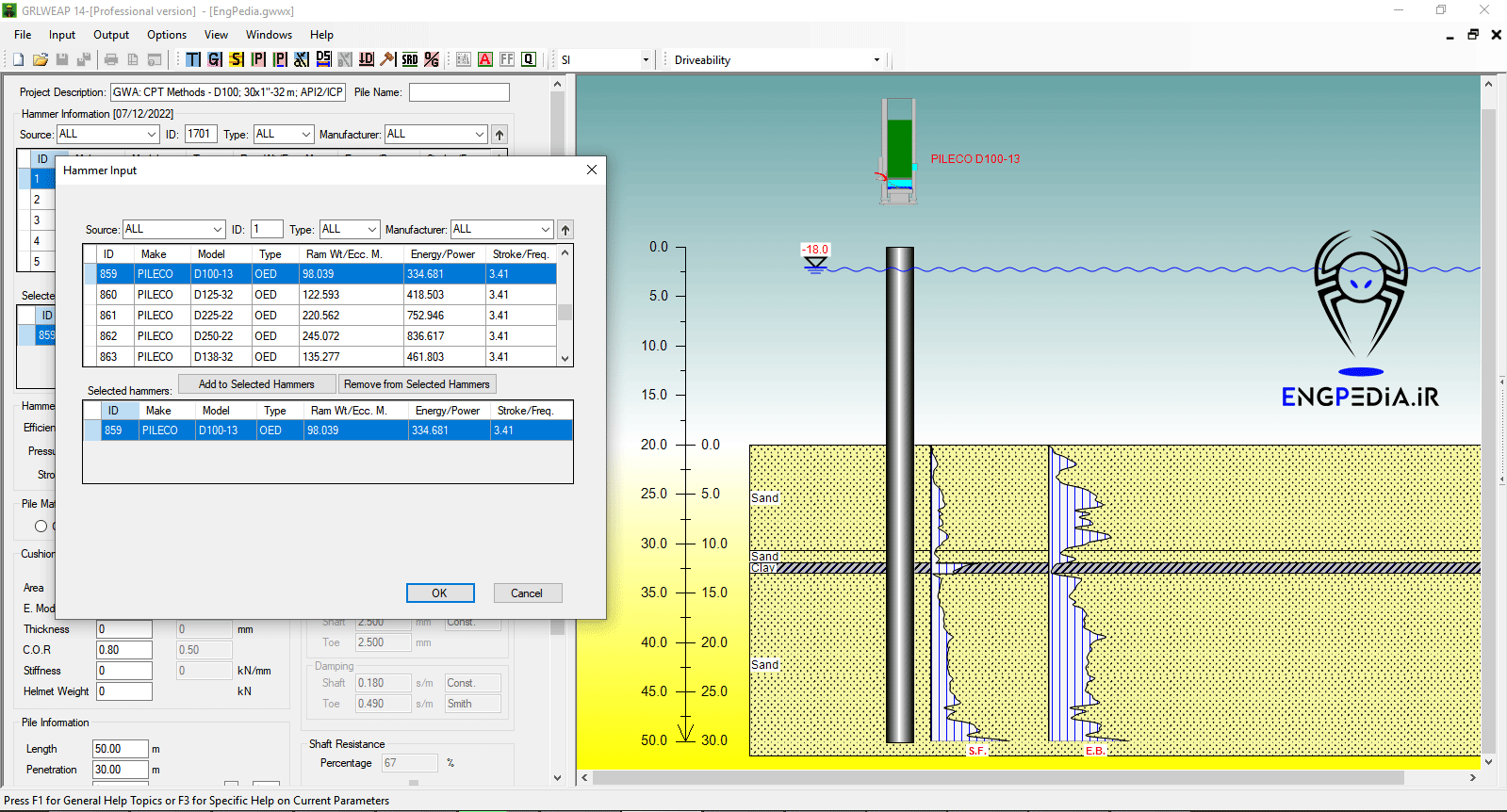This screenshot has height=812, width=1507.
Task: Expand the SI units dropdown in toolbar
Action: pyautogui.click(x=646, y=59)
